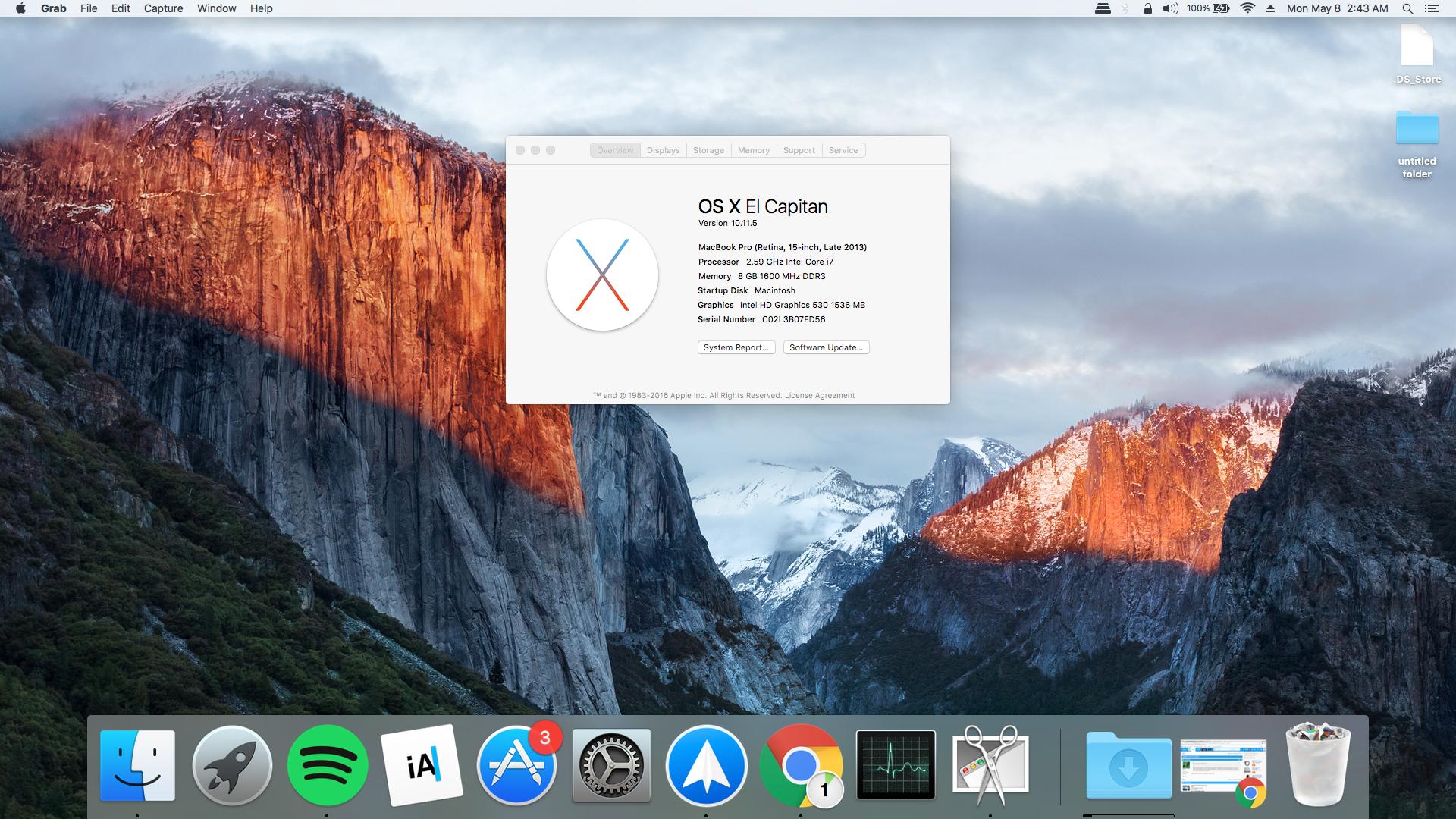Click the Version 10.11.5 text
The image size is (1456, 819).
click(728, 223)
